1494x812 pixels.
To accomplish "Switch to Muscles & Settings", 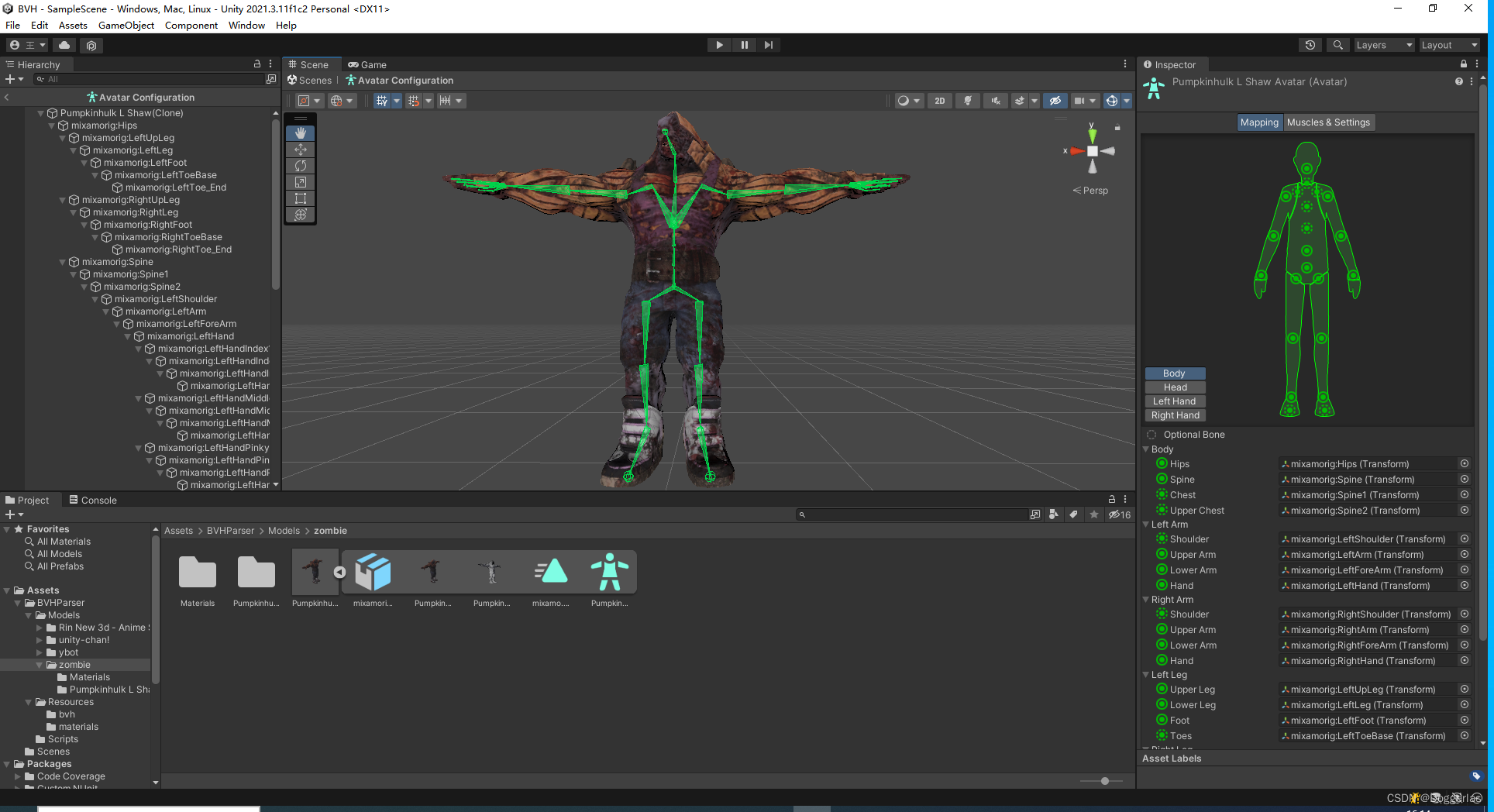I will [1328, 122].
